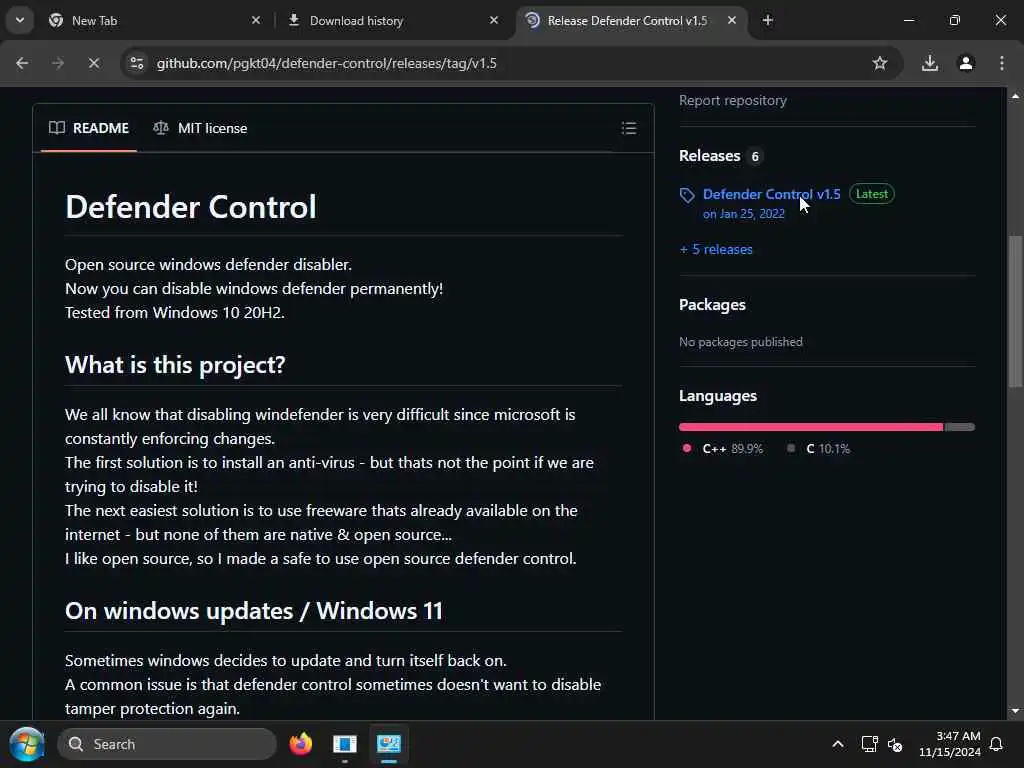This screenshot has height=768, width=1024.
Task: Open the white window app in taskbar
Action: (345, 744)
